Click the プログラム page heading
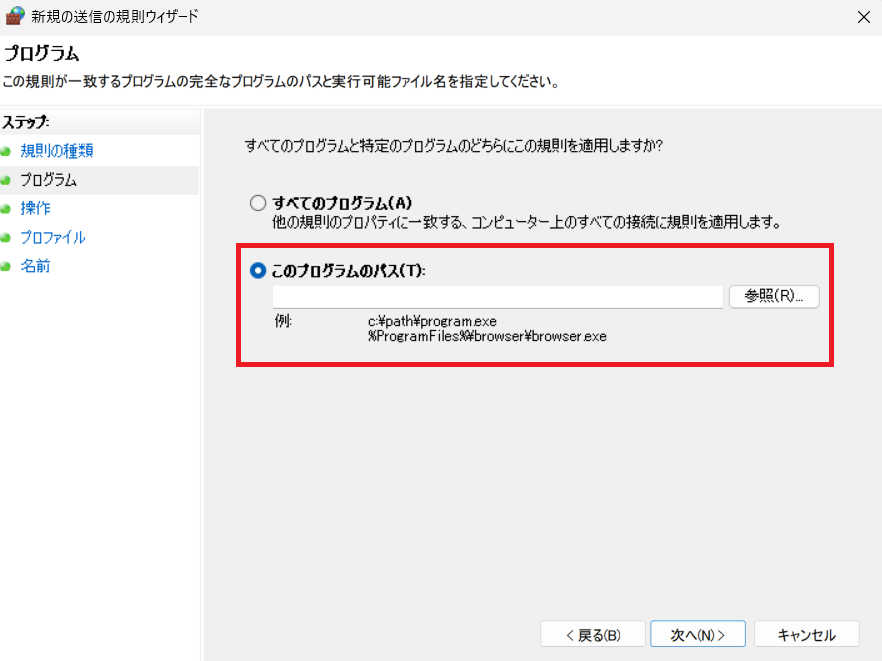Viewport: 882px width, 661px height. (42, 54)
